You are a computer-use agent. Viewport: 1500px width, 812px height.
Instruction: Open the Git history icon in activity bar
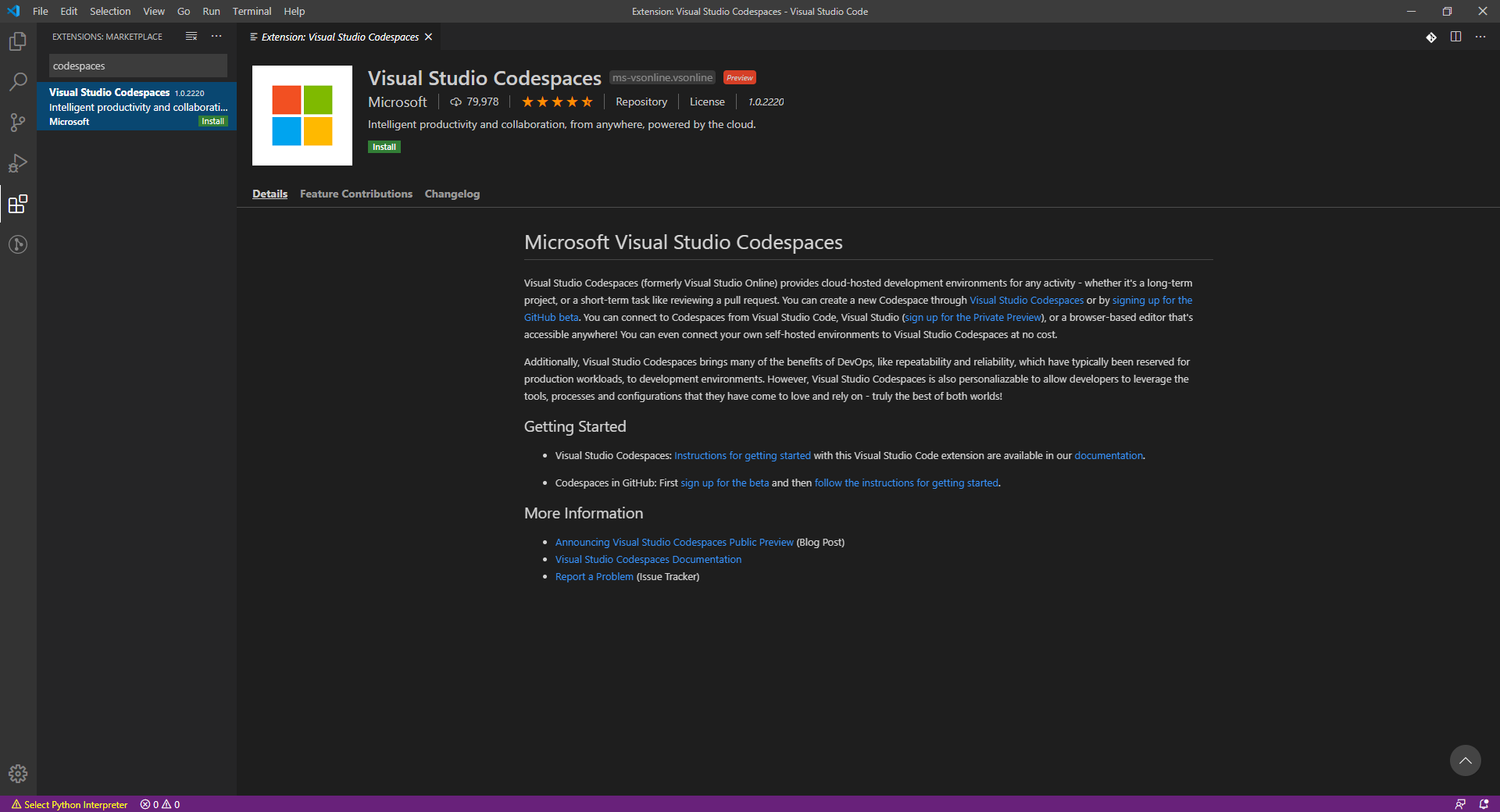[x=18, y=244]
